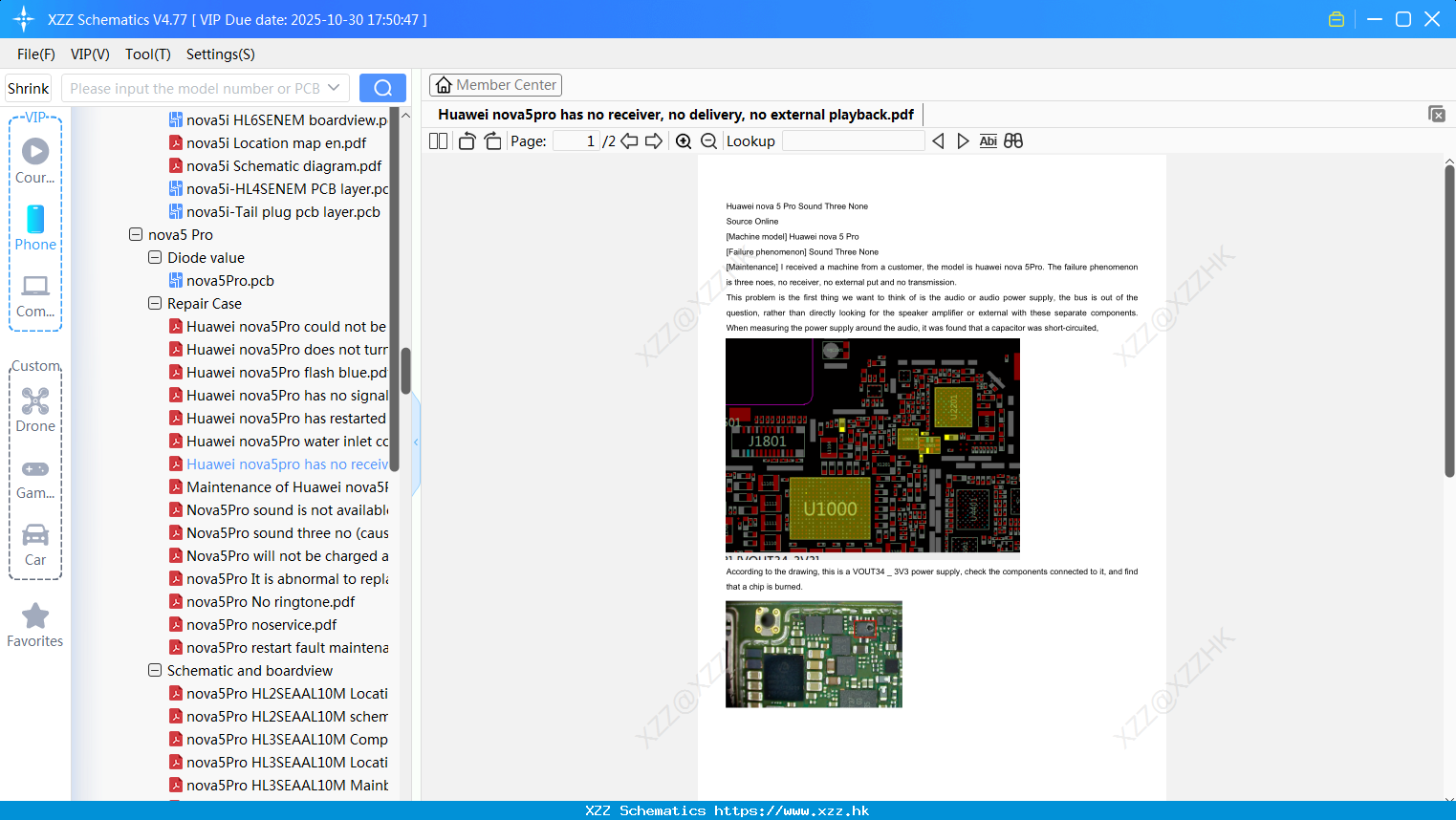Open Nova5Pro sound three no PDF
The height and width of the screenshot is (820, 1456).
287,533
